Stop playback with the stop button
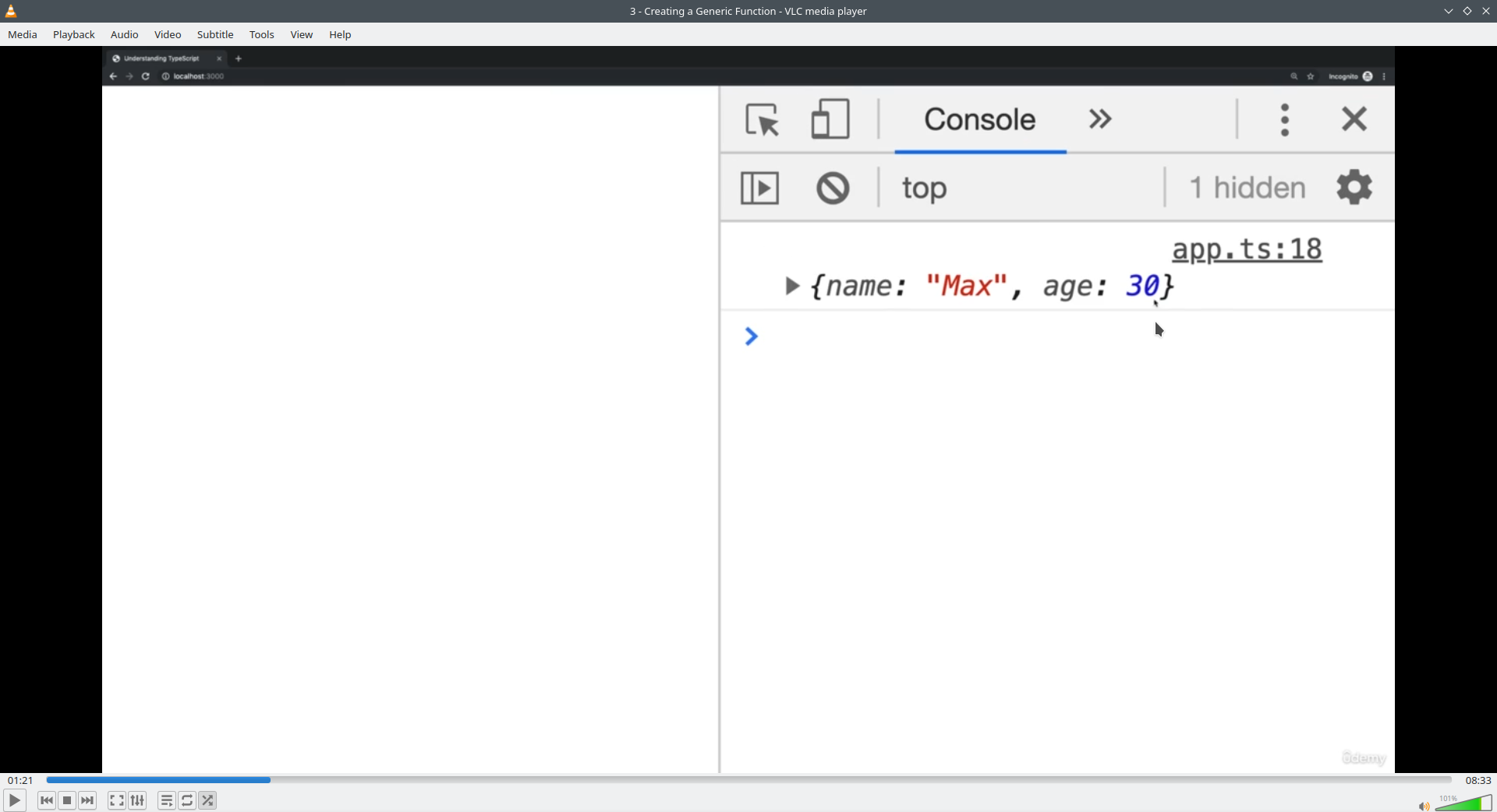 coord(68,800)
